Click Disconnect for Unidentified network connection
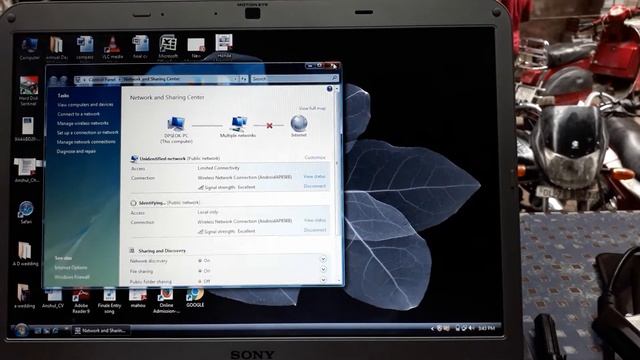The width and height of the screenshot is (640, 360). pyautogui.click(x=315, y=186)
